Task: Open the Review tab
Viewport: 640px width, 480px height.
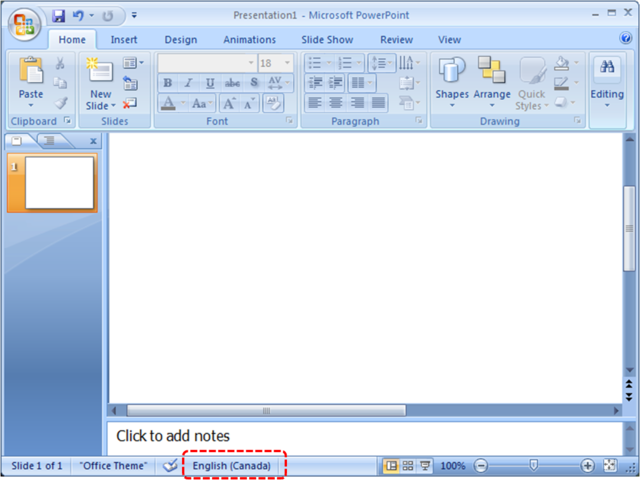Action: coord(396,40)
